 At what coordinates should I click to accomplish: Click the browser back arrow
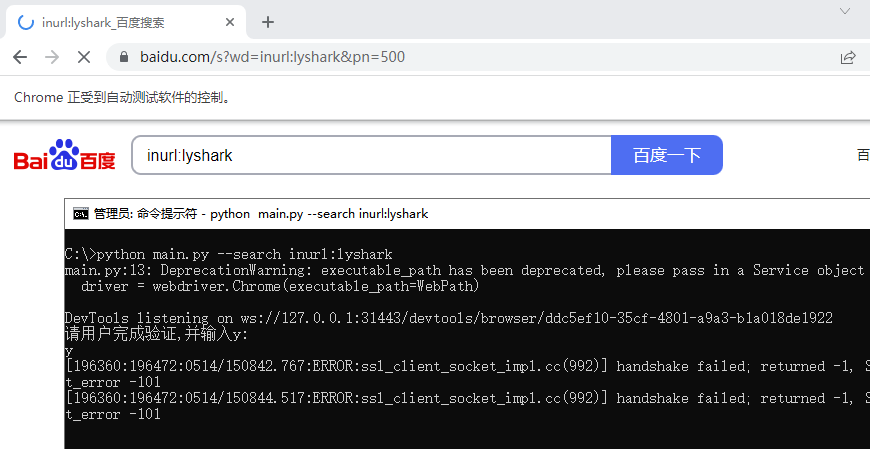pyautogui.click(x=20, y=57)
